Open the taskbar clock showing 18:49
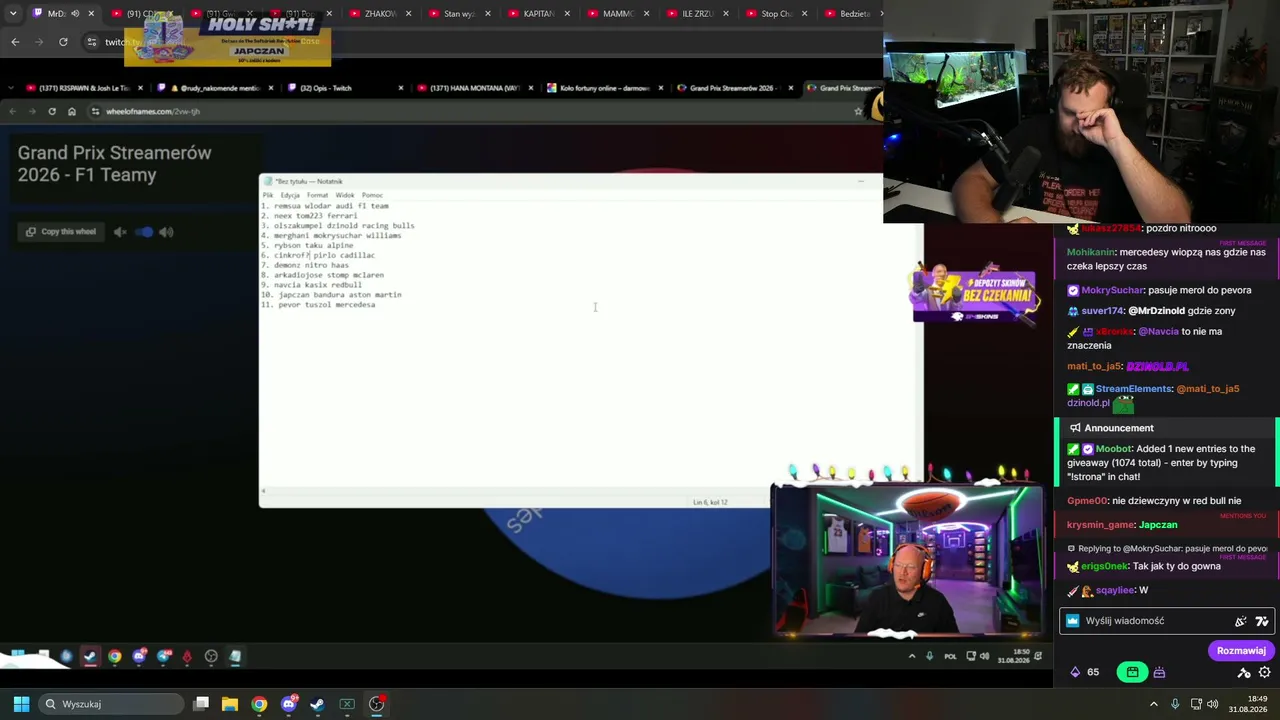The image size is (1280, 720). point(1249,704)
